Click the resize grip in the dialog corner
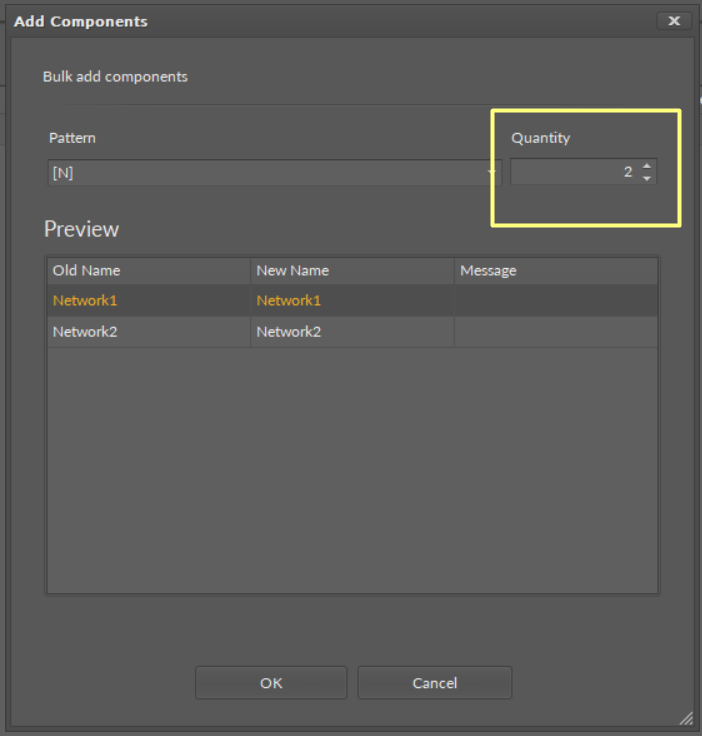 click(x=686, y=718)
